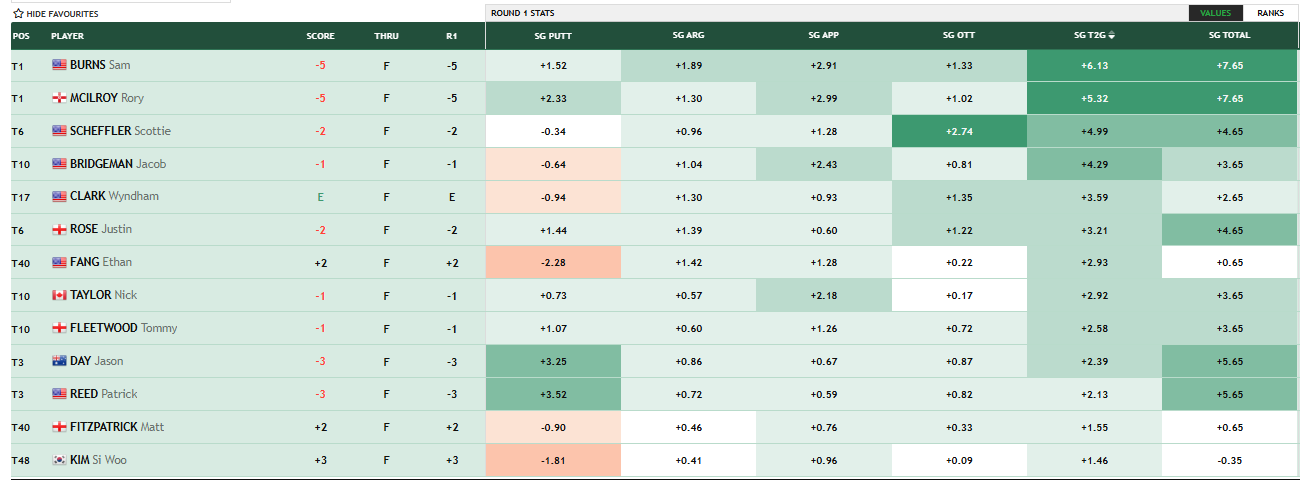Screen dimensions: 1300x481
Task: Click Fang's SG PUTT value -2.28
Action: coord(553,262)
